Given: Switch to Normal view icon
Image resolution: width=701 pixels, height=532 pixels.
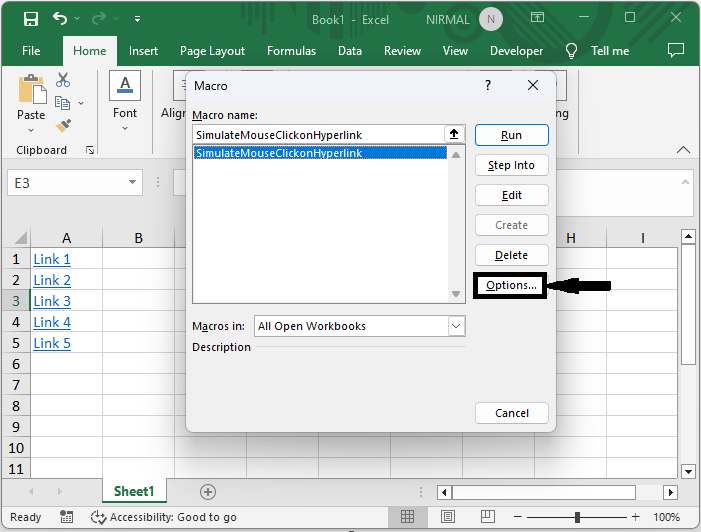Looking at the screenshot, I should pos(407,517).
